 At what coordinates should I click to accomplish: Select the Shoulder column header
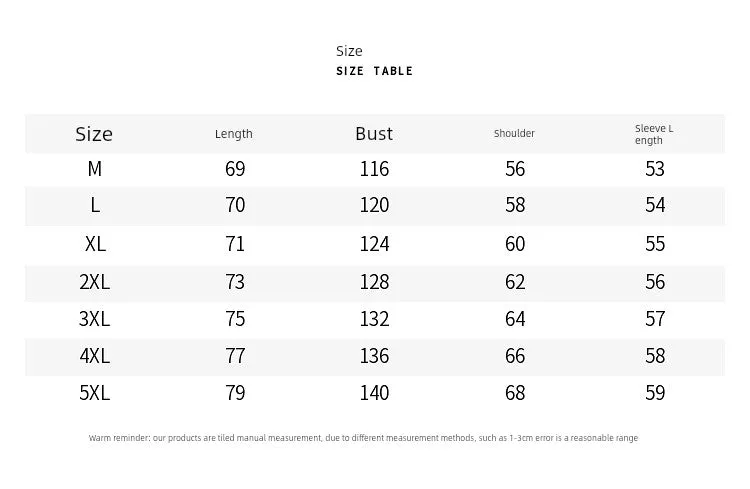pos(514,133)
